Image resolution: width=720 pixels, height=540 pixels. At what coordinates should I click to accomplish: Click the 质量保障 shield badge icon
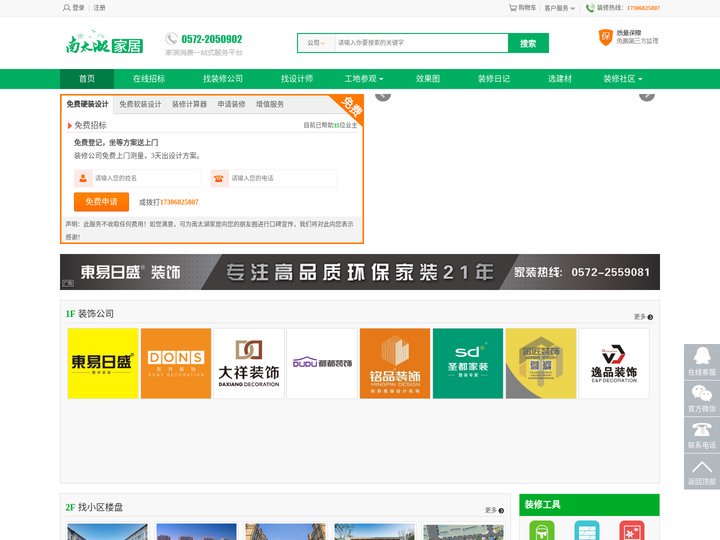click(x=606, y=37)
